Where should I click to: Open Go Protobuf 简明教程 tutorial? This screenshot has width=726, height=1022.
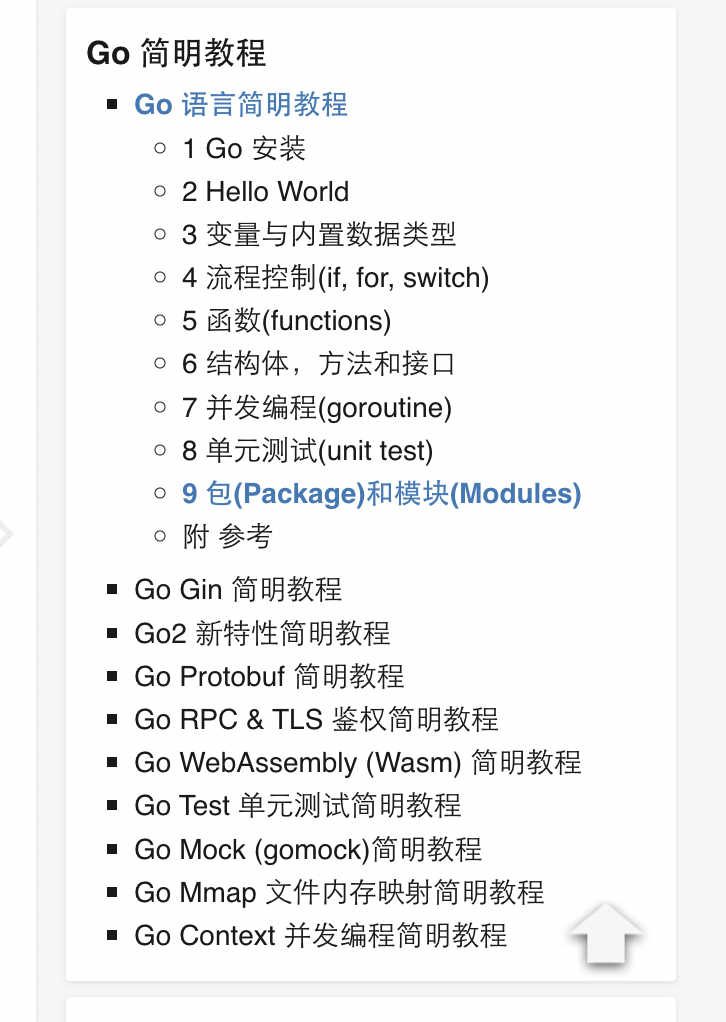click(x=269, y=677)
